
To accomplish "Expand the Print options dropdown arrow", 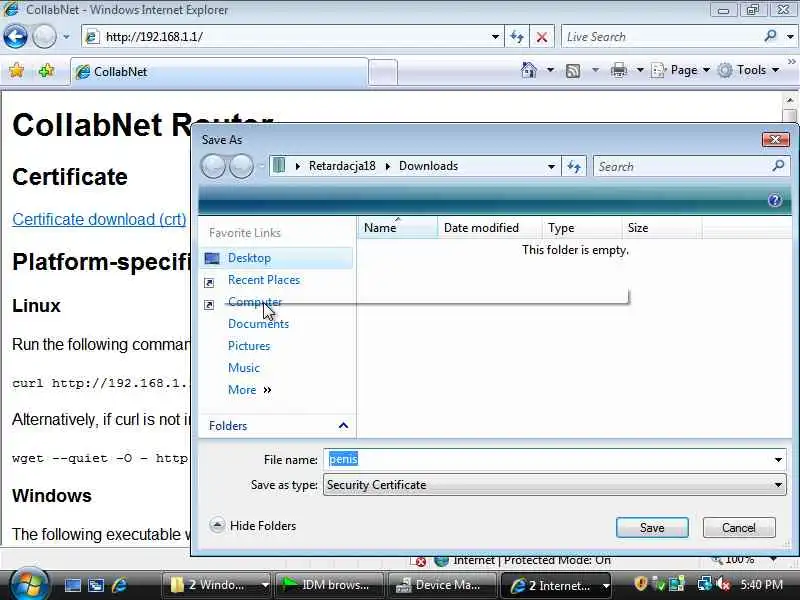I will [x=640, y=70].
